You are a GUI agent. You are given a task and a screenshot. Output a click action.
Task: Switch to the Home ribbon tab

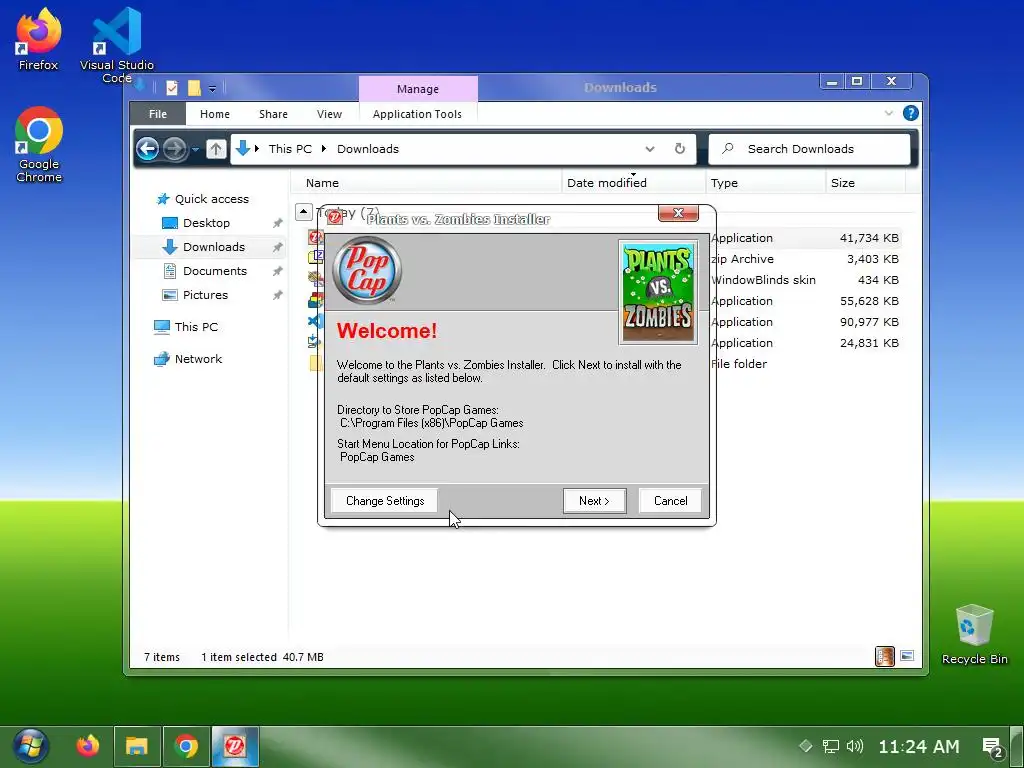tap(215, 114)
